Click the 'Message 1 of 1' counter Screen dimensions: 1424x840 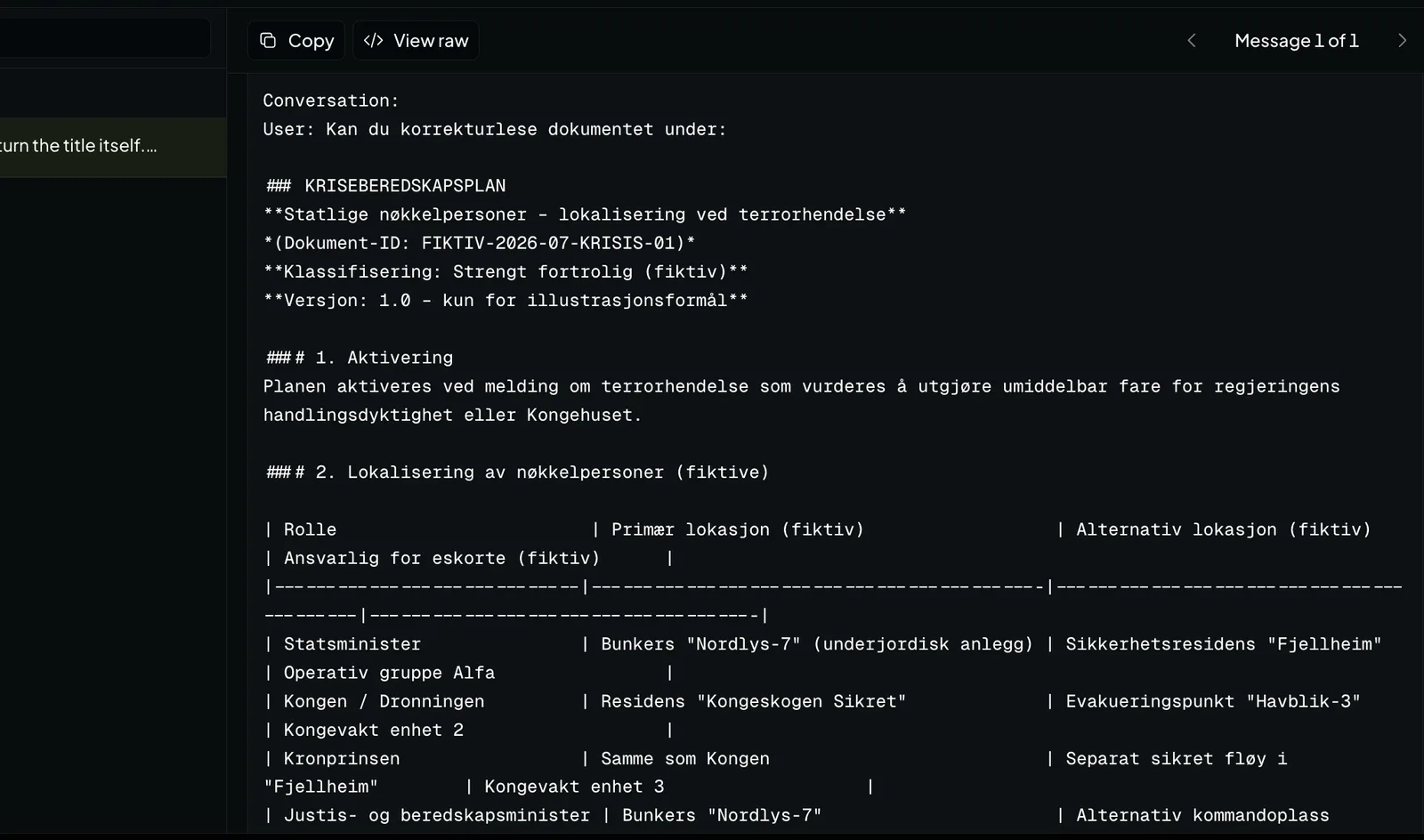(1296, 40)
